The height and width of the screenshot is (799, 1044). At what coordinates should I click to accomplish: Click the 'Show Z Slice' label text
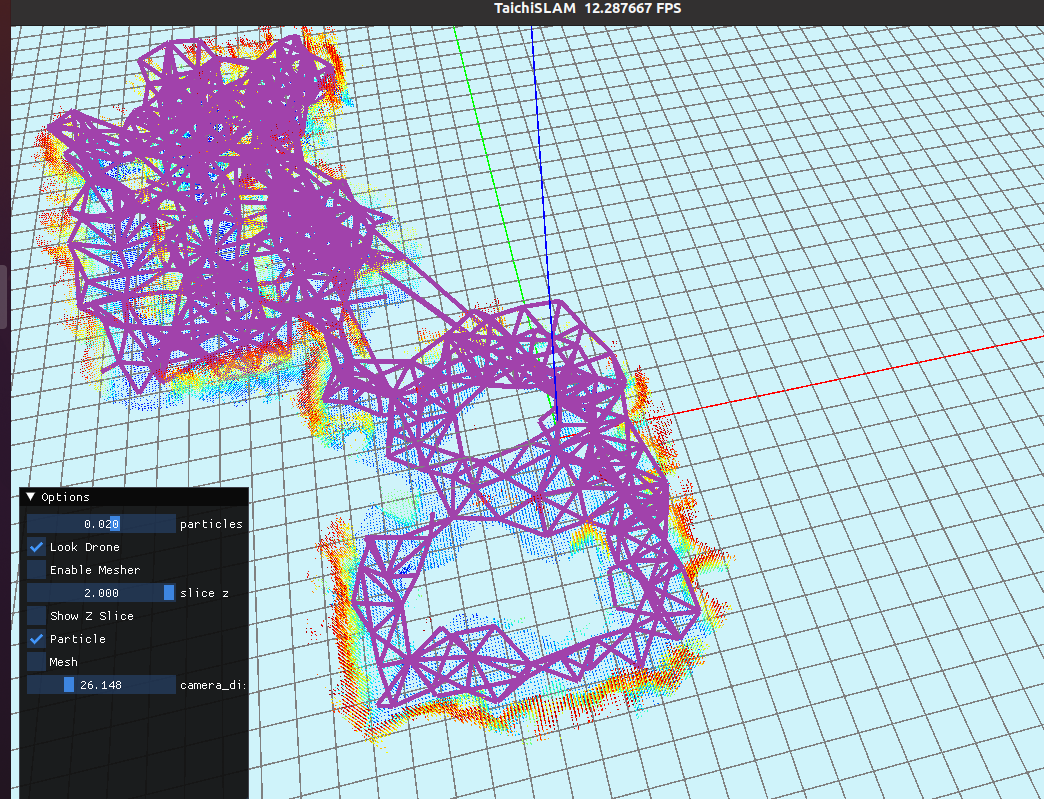[x=92, y=616]
